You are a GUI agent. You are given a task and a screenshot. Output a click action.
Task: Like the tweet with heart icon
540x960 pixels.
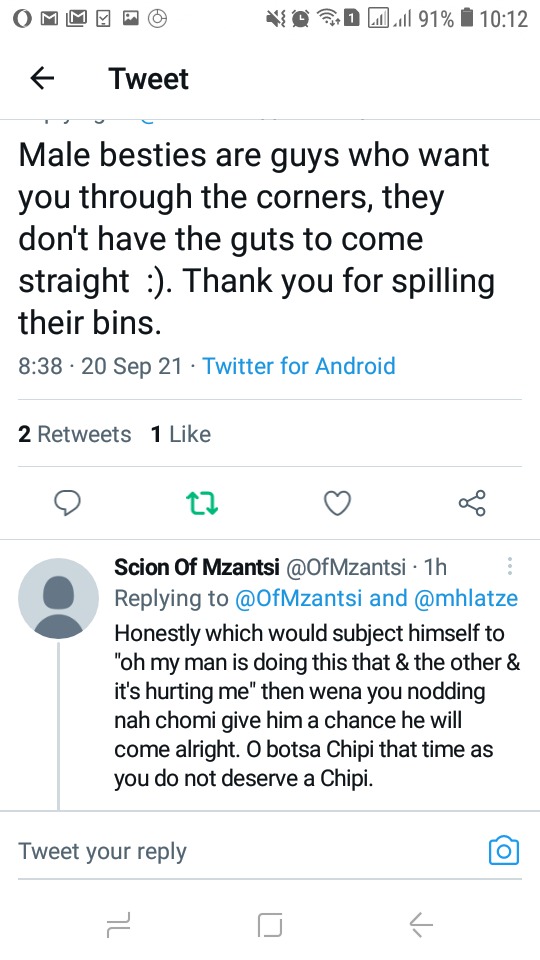click(x=337, y=503)
